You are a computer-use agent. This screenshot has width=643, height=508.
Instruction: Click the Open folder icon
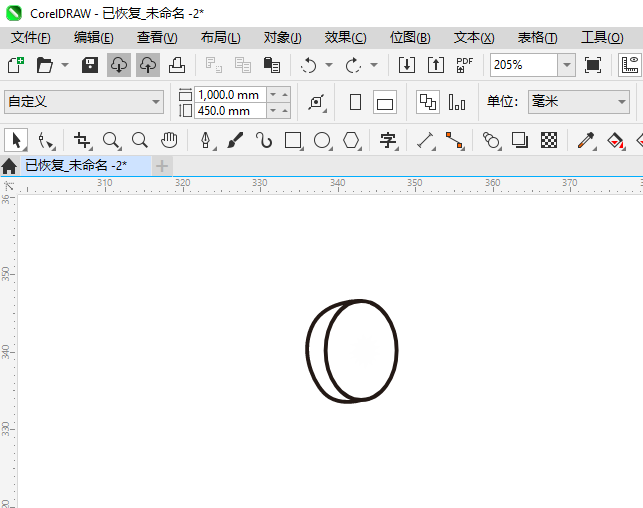(x=44, y=65)
